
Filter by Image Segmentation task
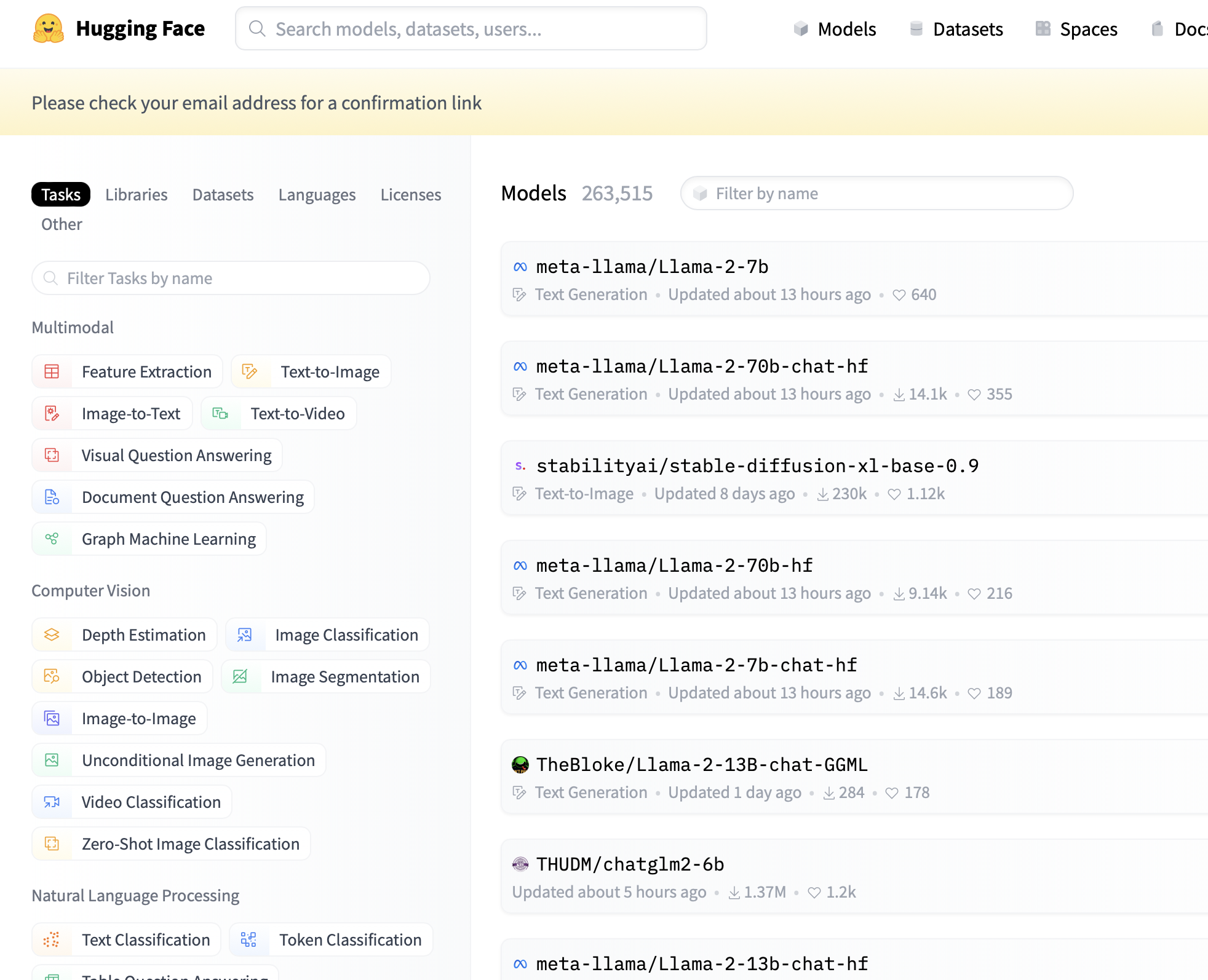pyautogui.click(x=326, y=677)
